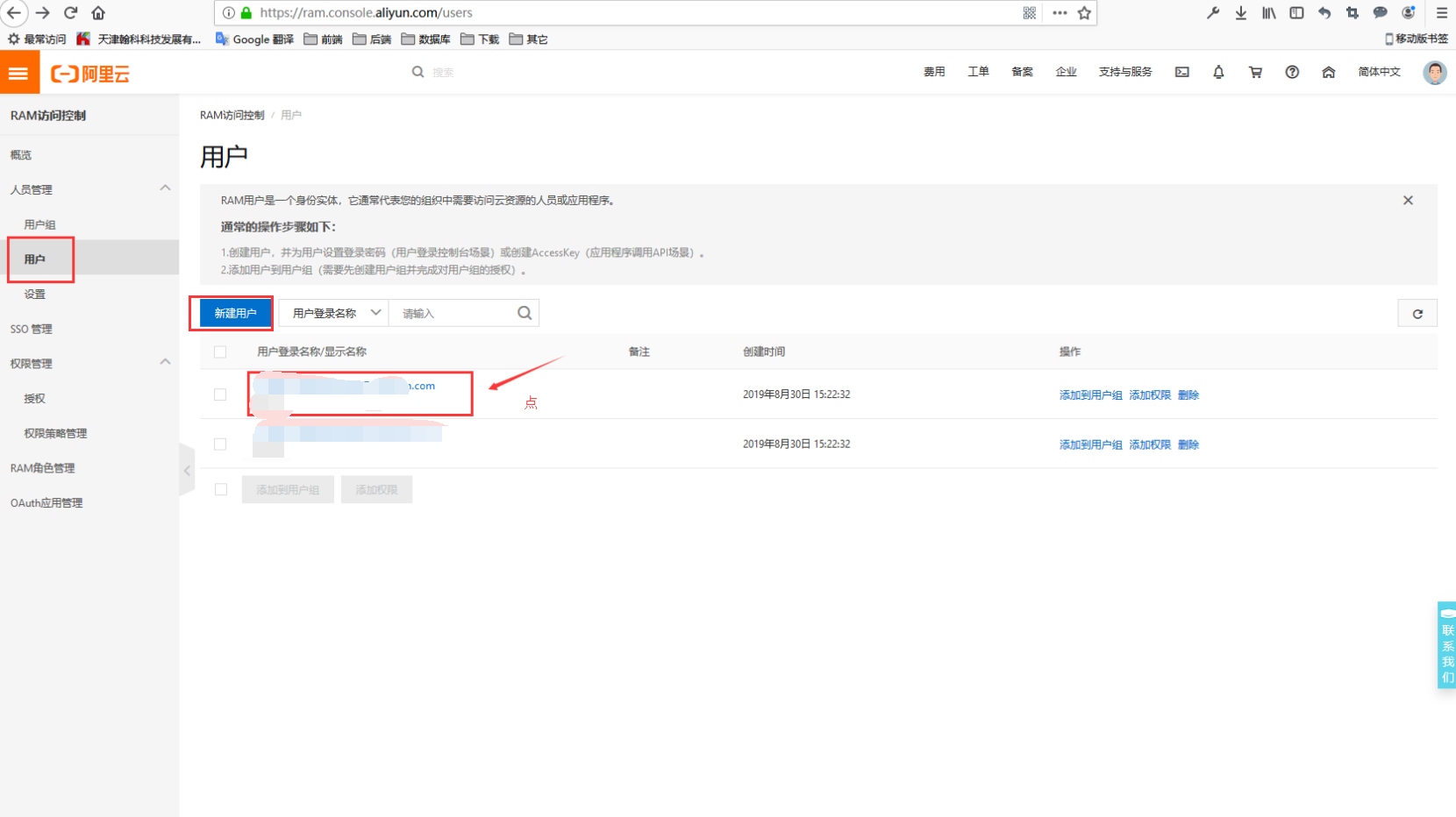
Task: Collapse the left sidebar with arrow handle
Action: [187, 471]
